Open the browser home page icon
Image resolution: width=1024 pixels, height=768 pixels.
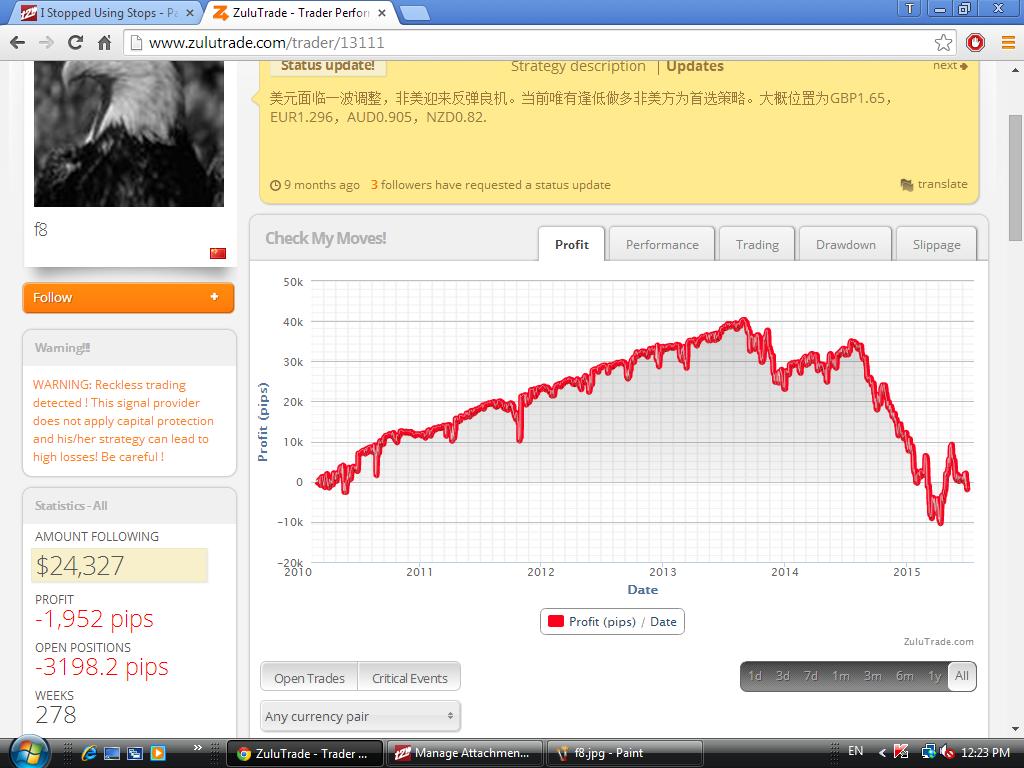[x=104, y=42]
